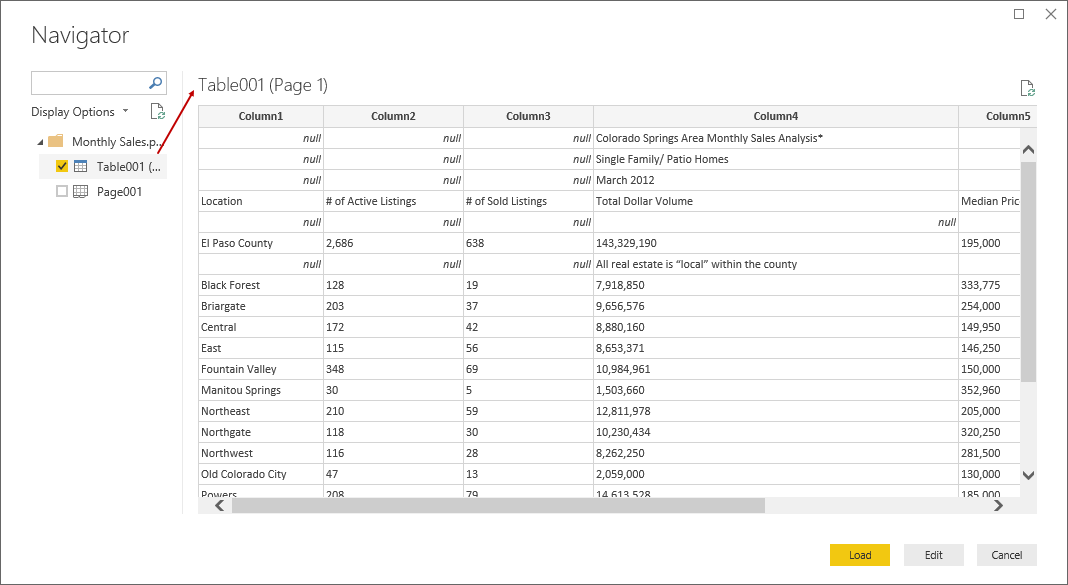Click the Monthly Sales folder icon

tap(56, 141)
